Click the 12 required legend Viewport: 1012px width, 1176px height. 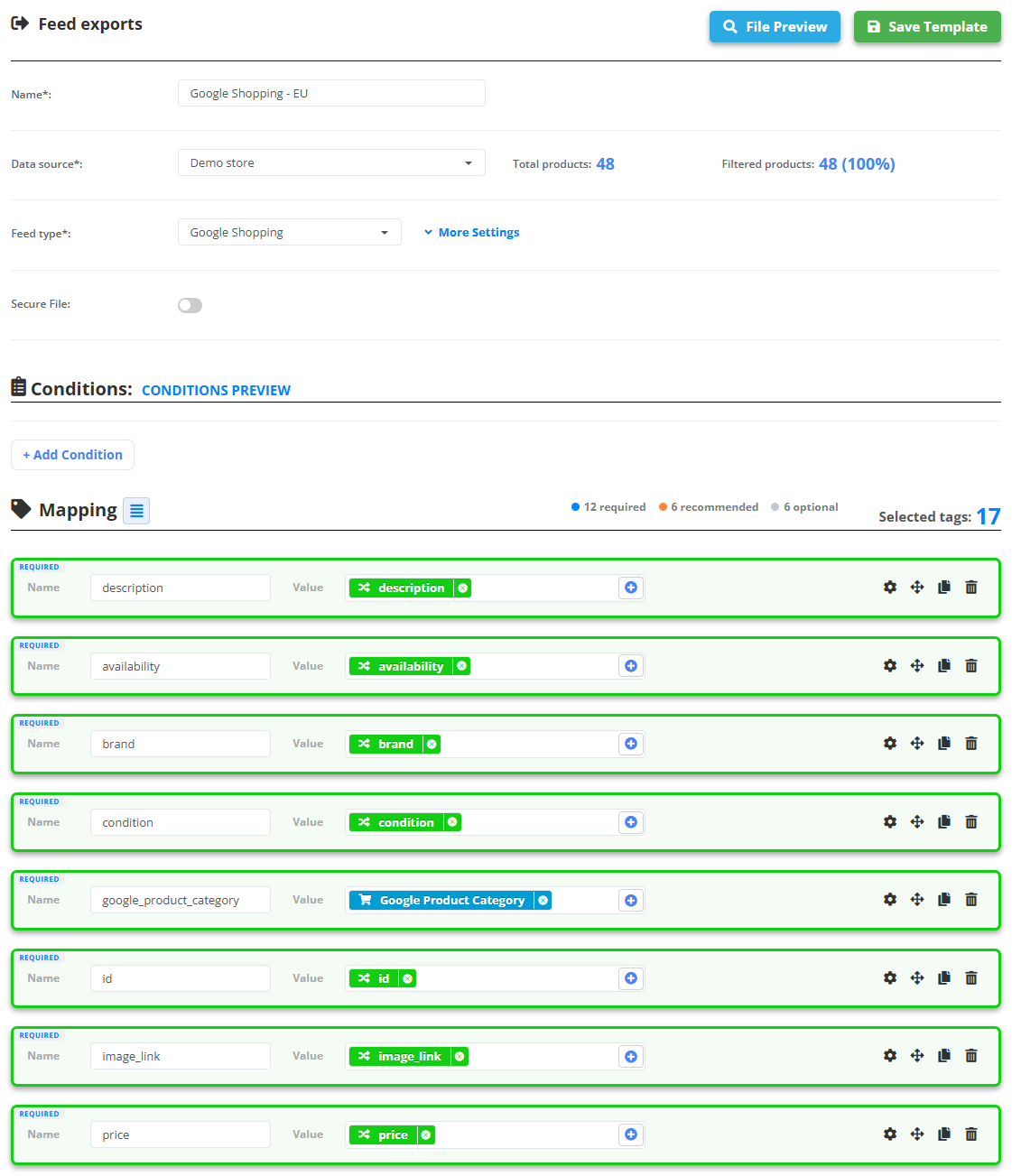608,507
